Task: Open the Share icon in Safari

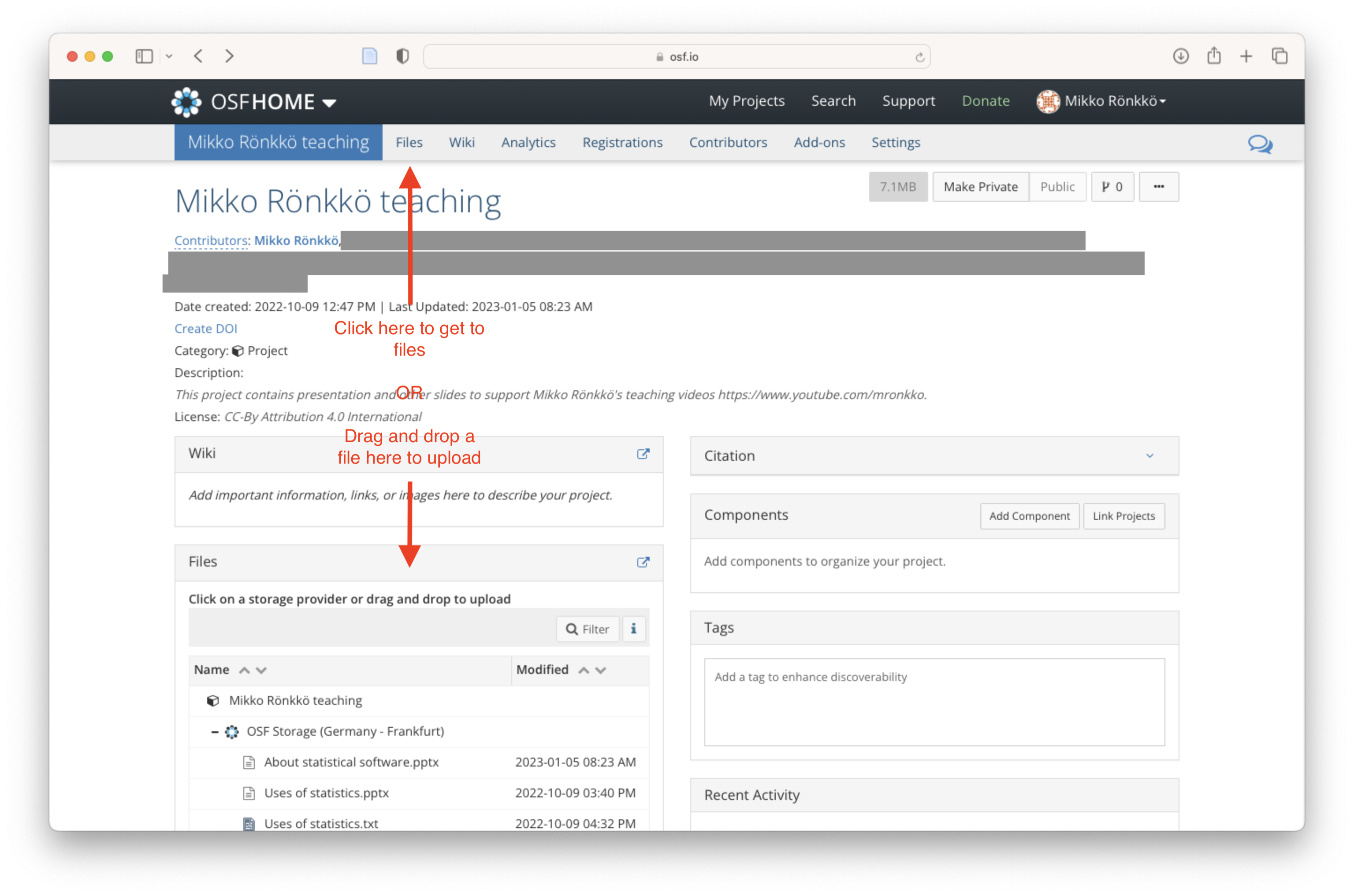Action: tap(1214, 56)
